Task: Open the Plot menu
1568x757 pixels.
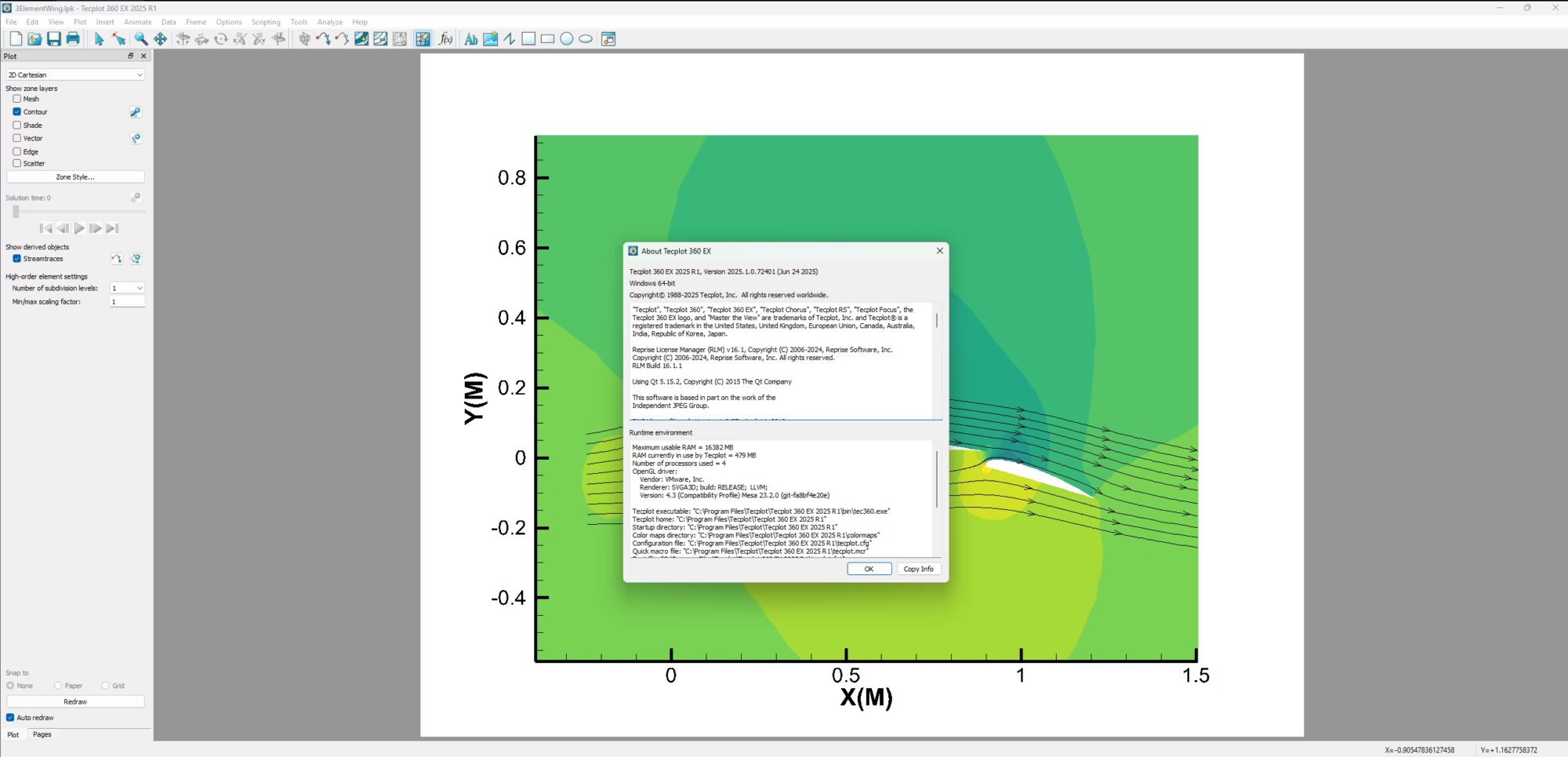Action: tap(80, 22)
